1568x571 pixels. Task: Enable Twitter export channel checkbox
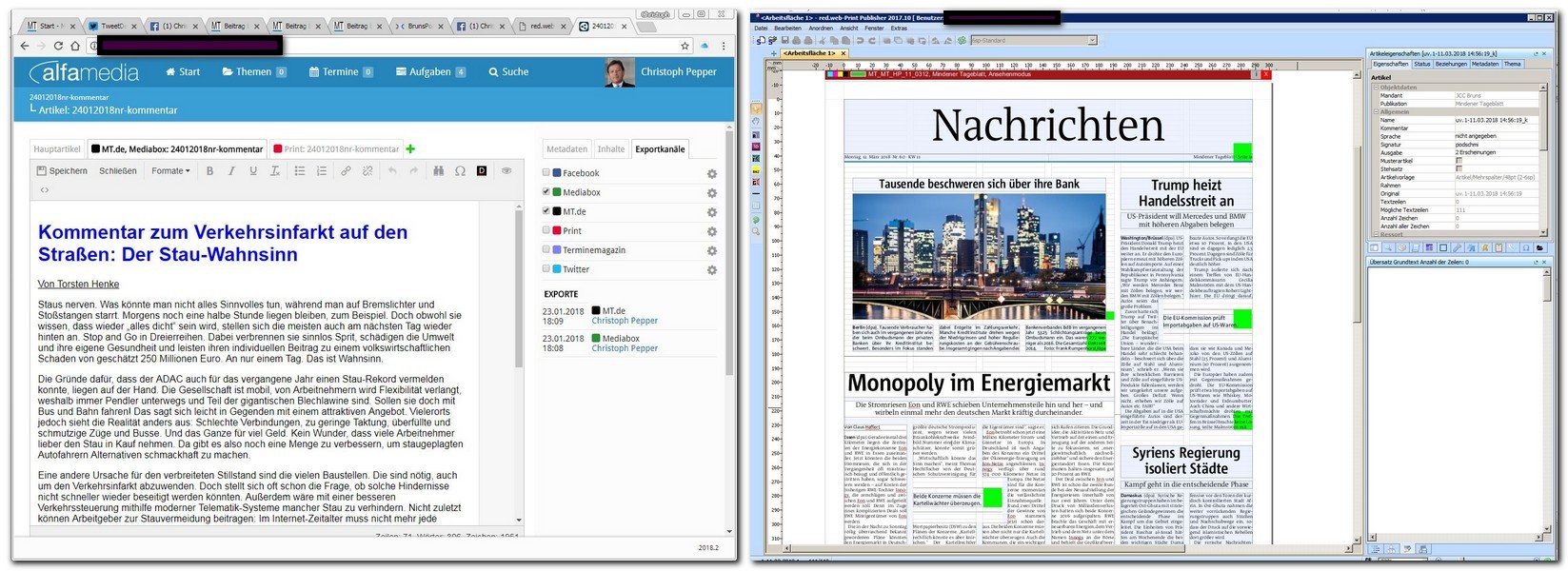pos(546,268)
